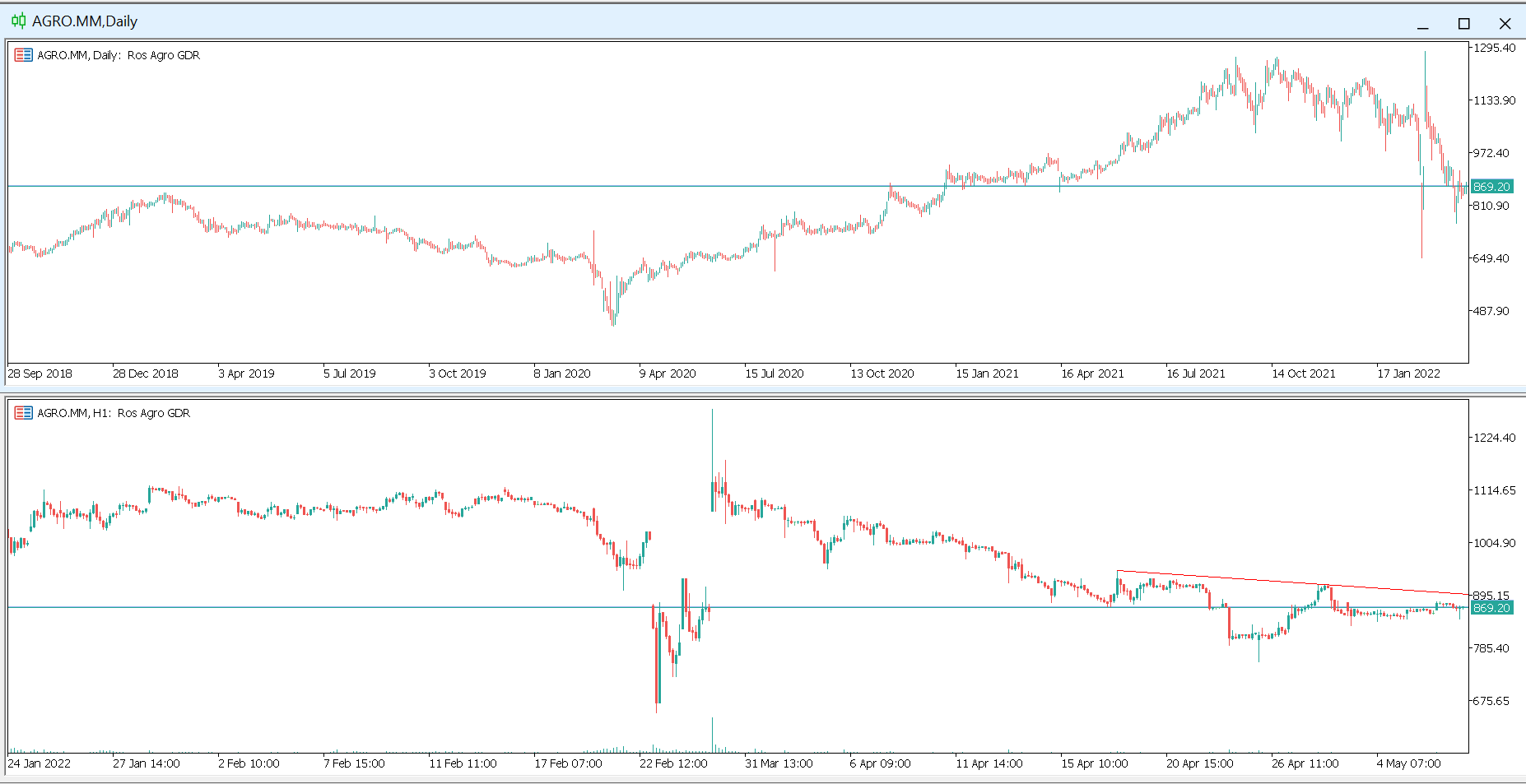The height and width of the screenshot is (784, 1526).
Task: Click the Daily chart's one-click trading panel icon
Action: pos(23,55)
